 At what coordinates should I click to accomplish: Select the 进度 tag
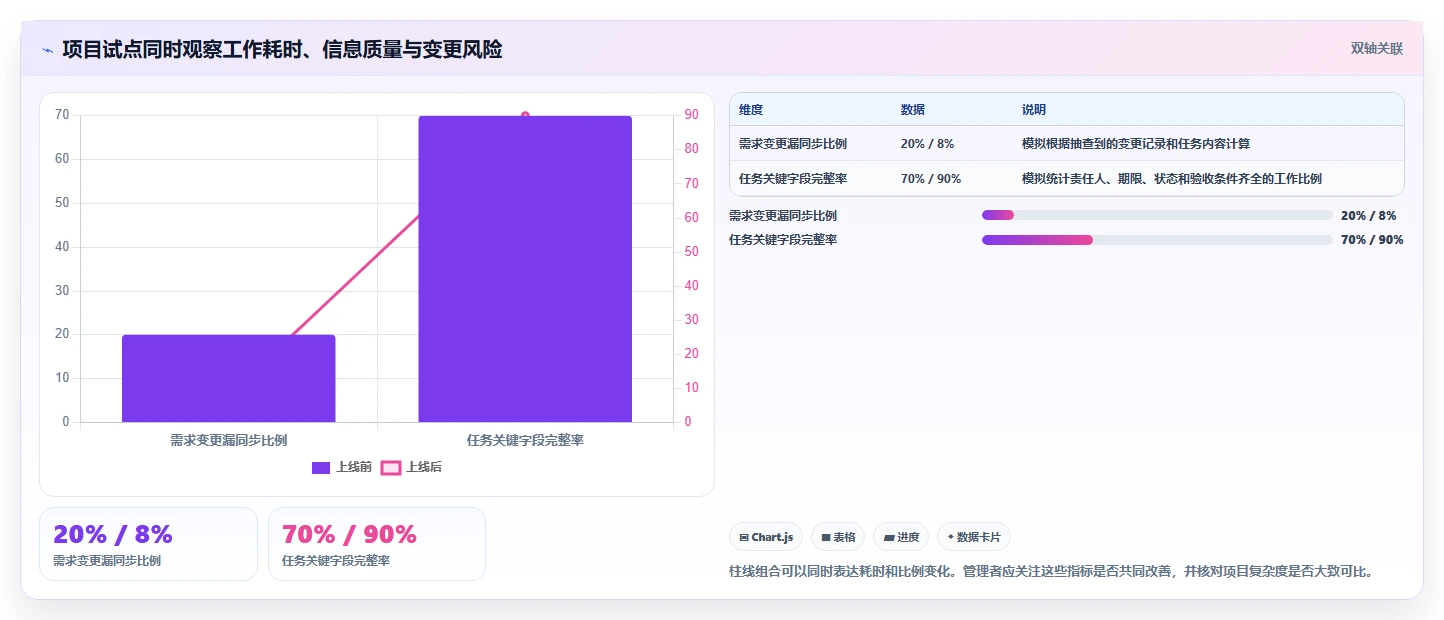pyautogui.click(x=901, y=537)
